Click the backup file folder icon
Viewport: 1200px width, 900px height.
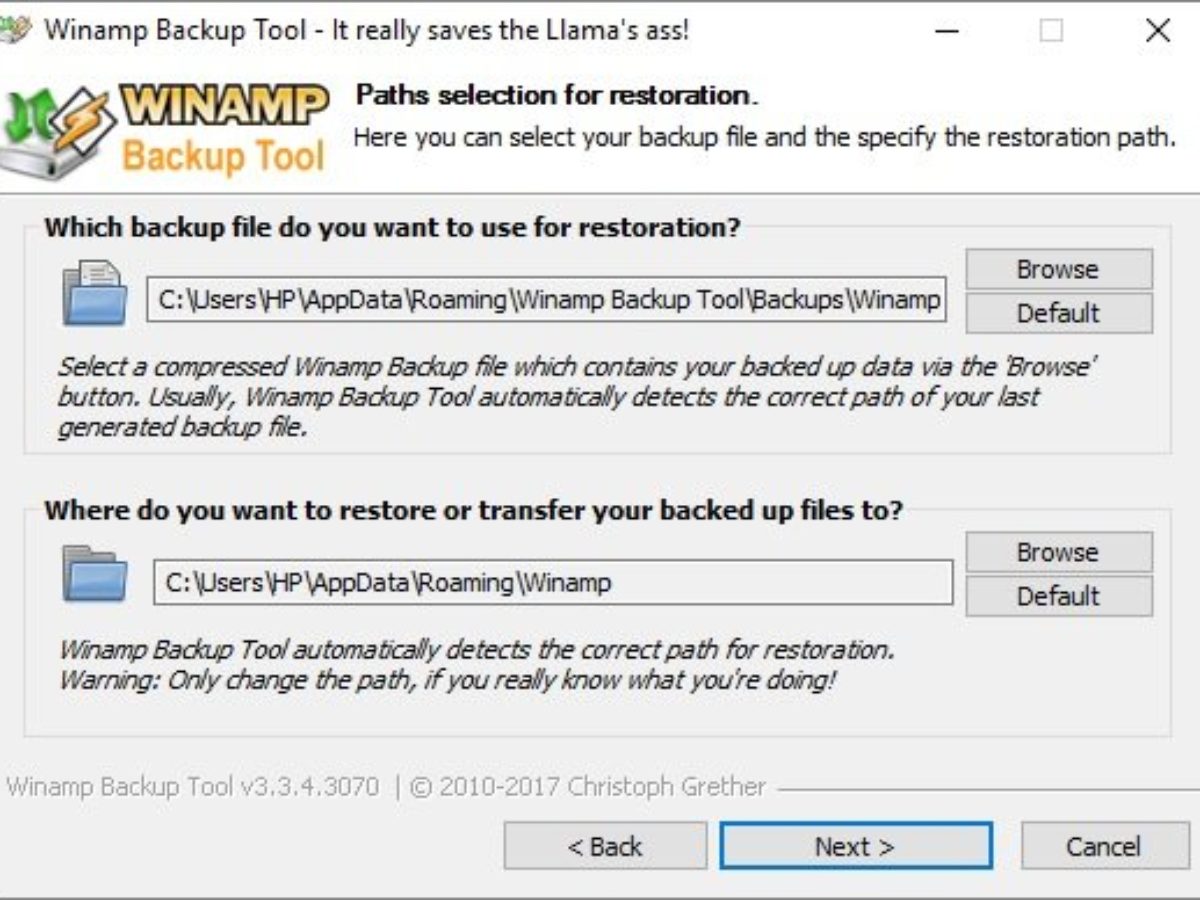click(x=94, y=293)
